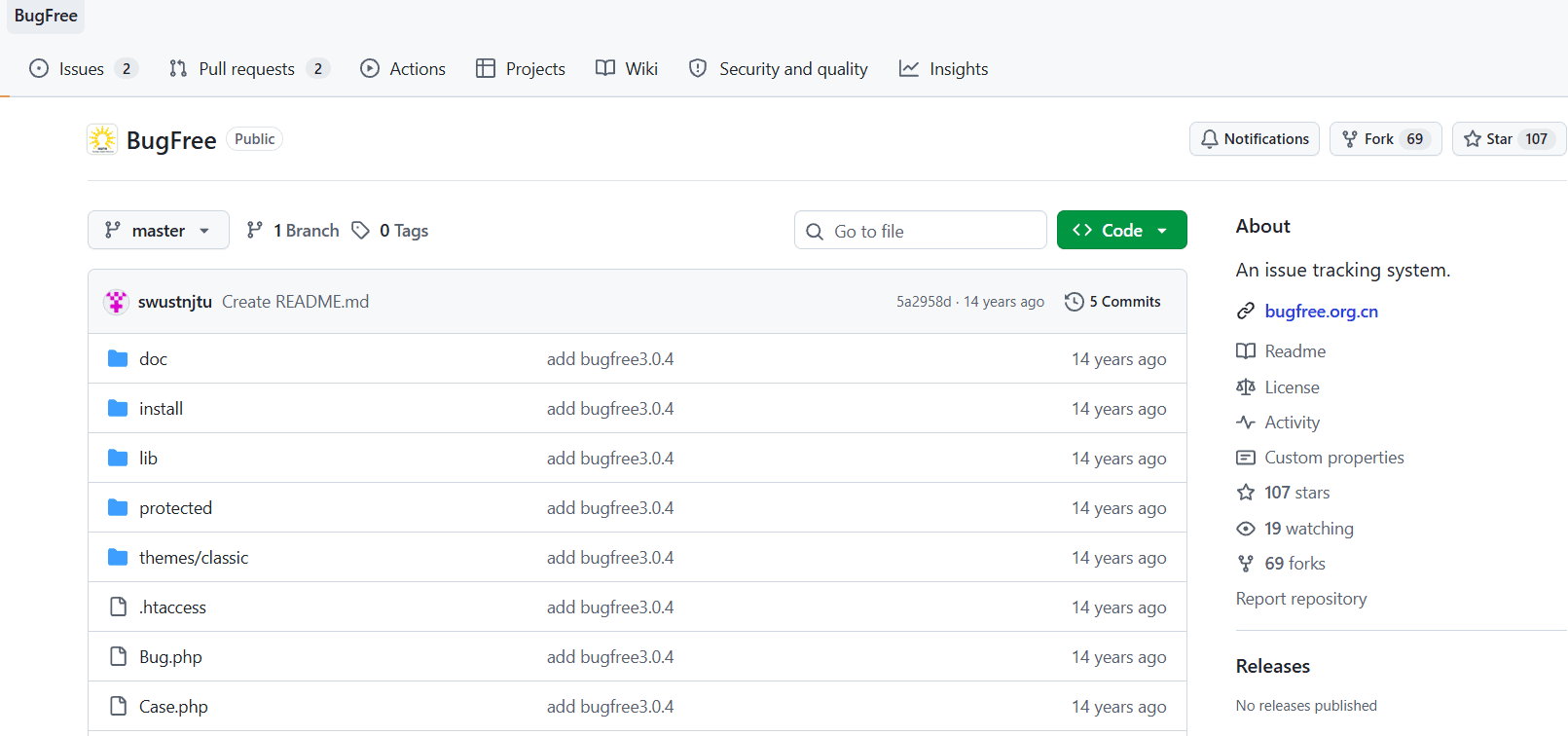Click the Notifications bell button
This screenshot has width=1568, height=736.
[x=1255, y=138]
